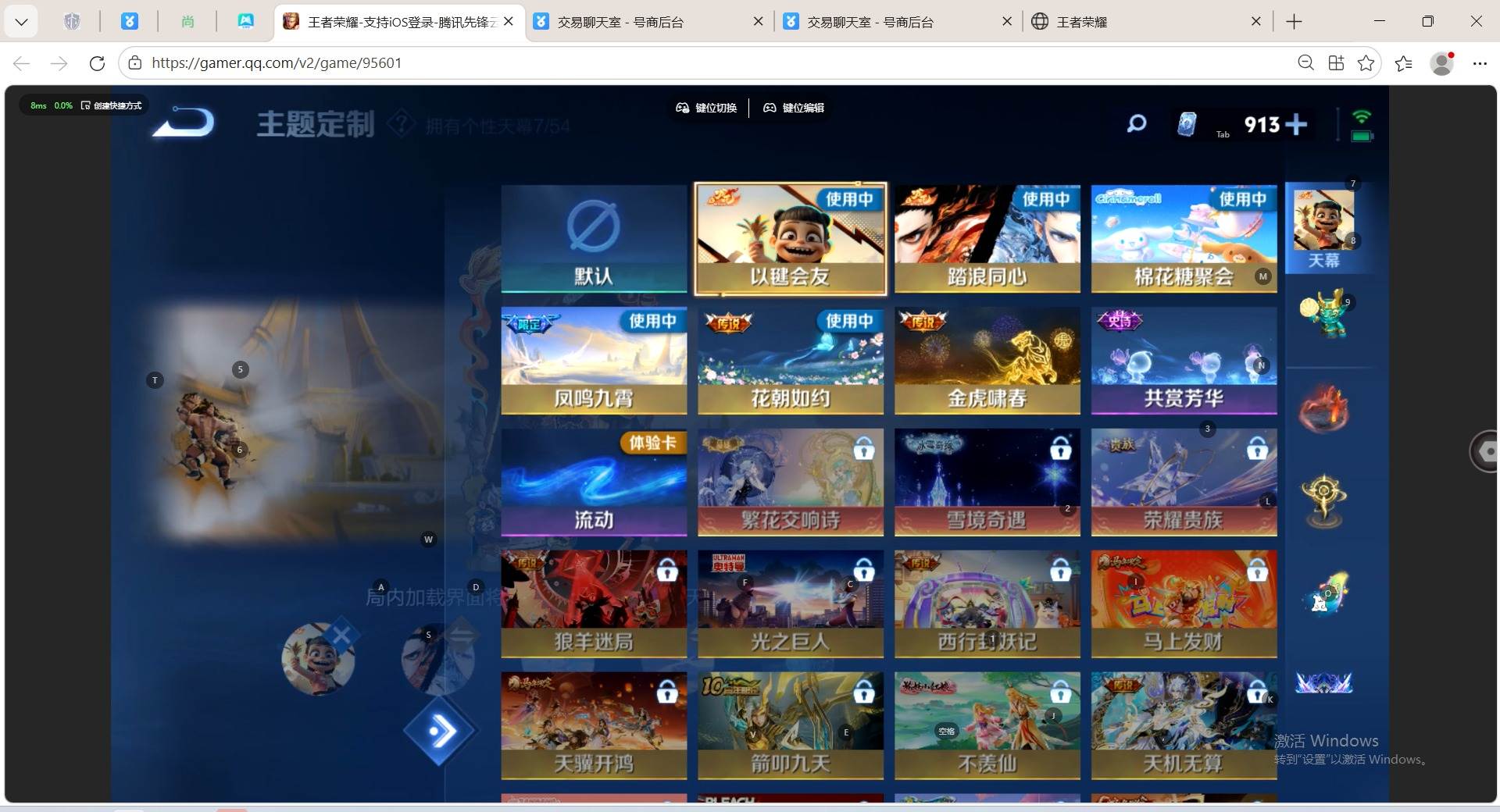Select the golden orb trophy sidebar category

[1324, 501]
